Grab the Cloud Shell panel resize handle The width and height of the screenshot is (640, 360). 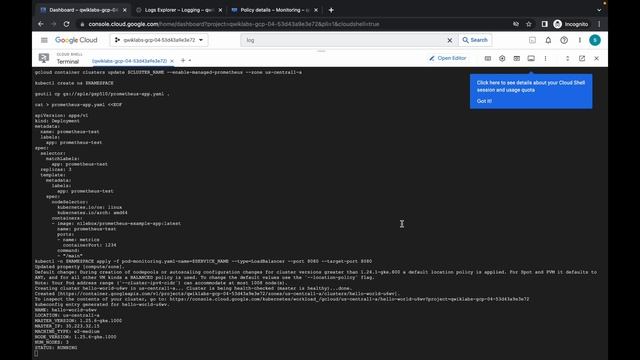(x=321, y=51)
